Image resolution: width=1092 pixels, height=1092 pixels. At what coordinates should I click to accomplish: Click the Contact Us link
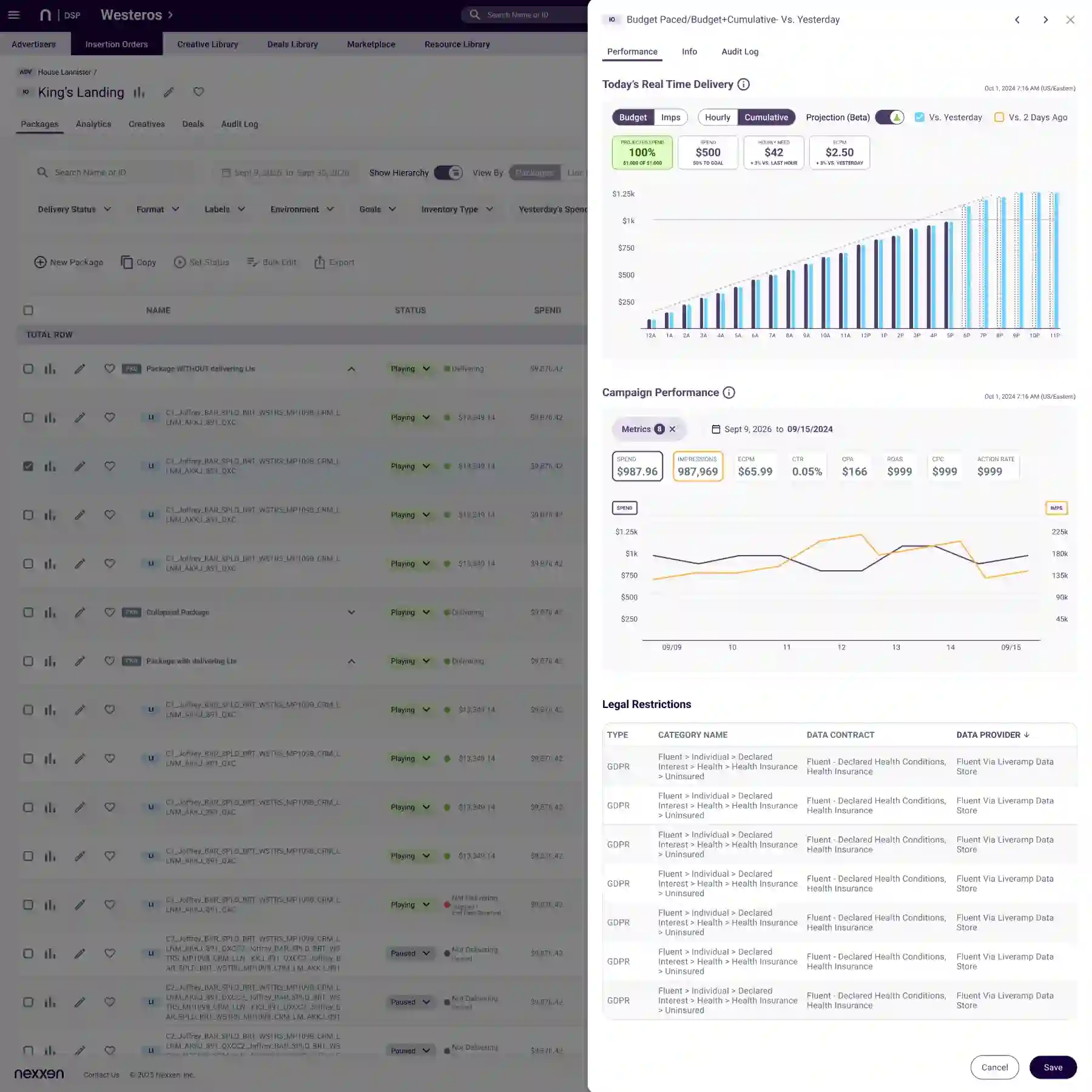pos(101,1074)
